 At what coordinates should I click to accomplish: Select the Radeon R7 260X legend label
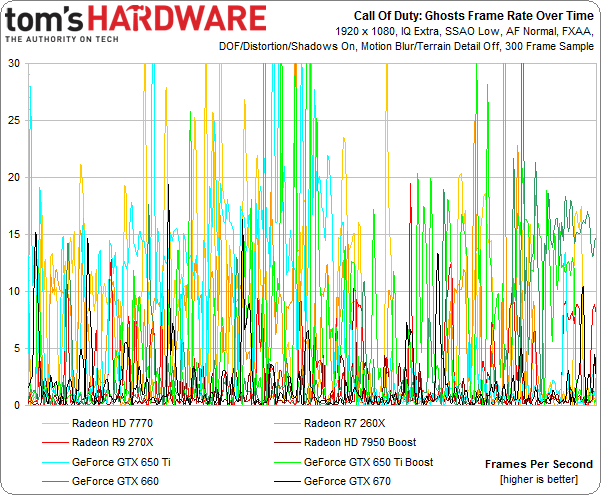click(x=344, y=423)
